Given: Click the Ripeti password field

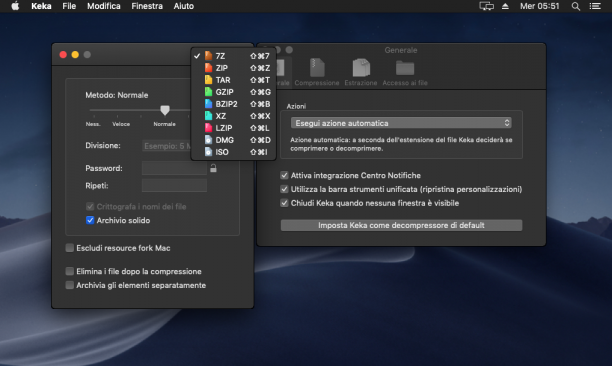Looking at the screenshot, I should [x=174, y=185].
